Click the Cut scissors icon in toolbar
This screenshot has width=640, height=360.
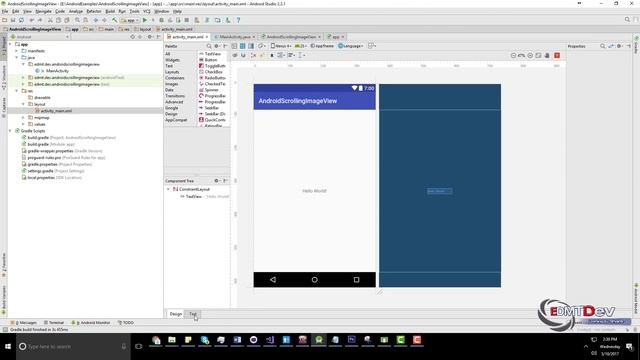(x=51, y=20)
